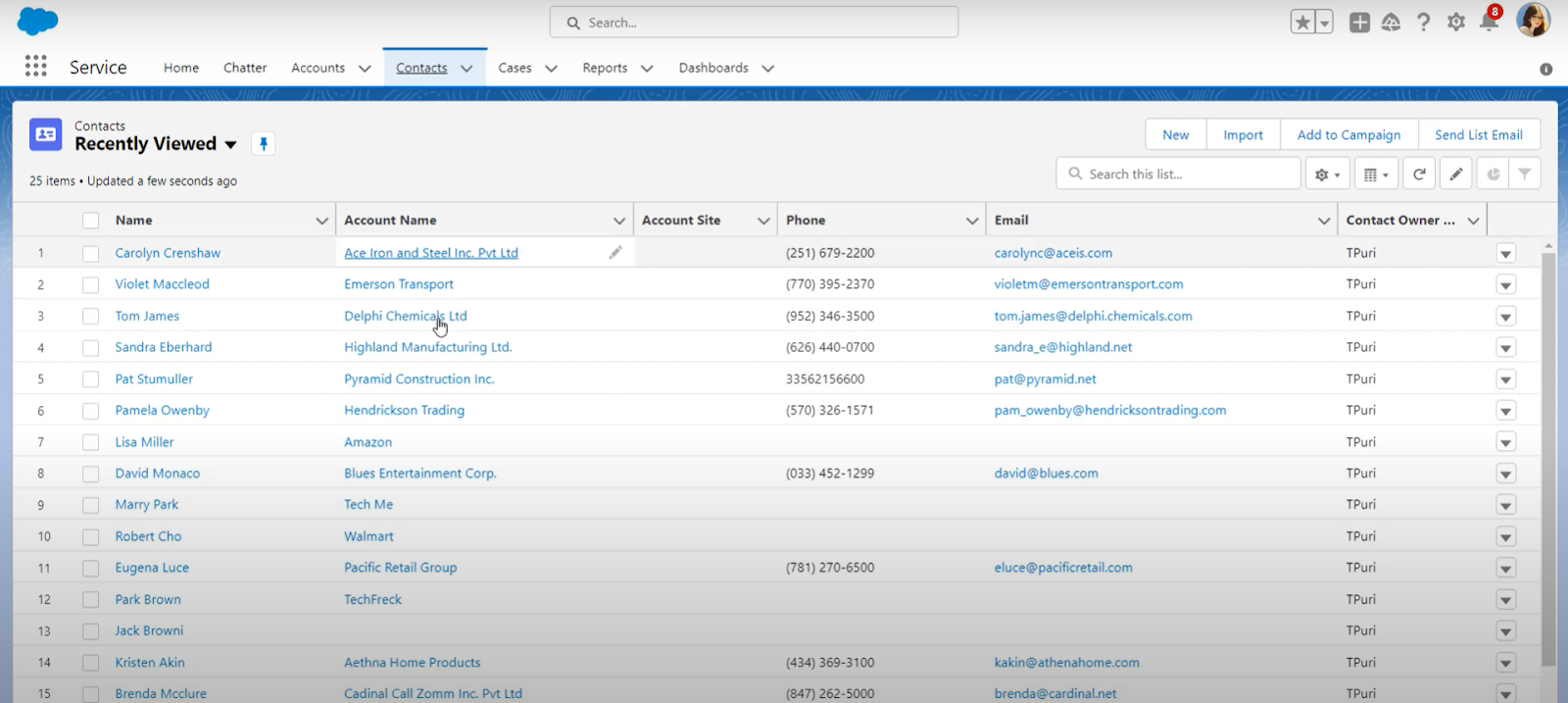Edit Account Name for Carolyn Crenshaw
This screenshot has width=1568, height=703.
click(x=615, y=252)
